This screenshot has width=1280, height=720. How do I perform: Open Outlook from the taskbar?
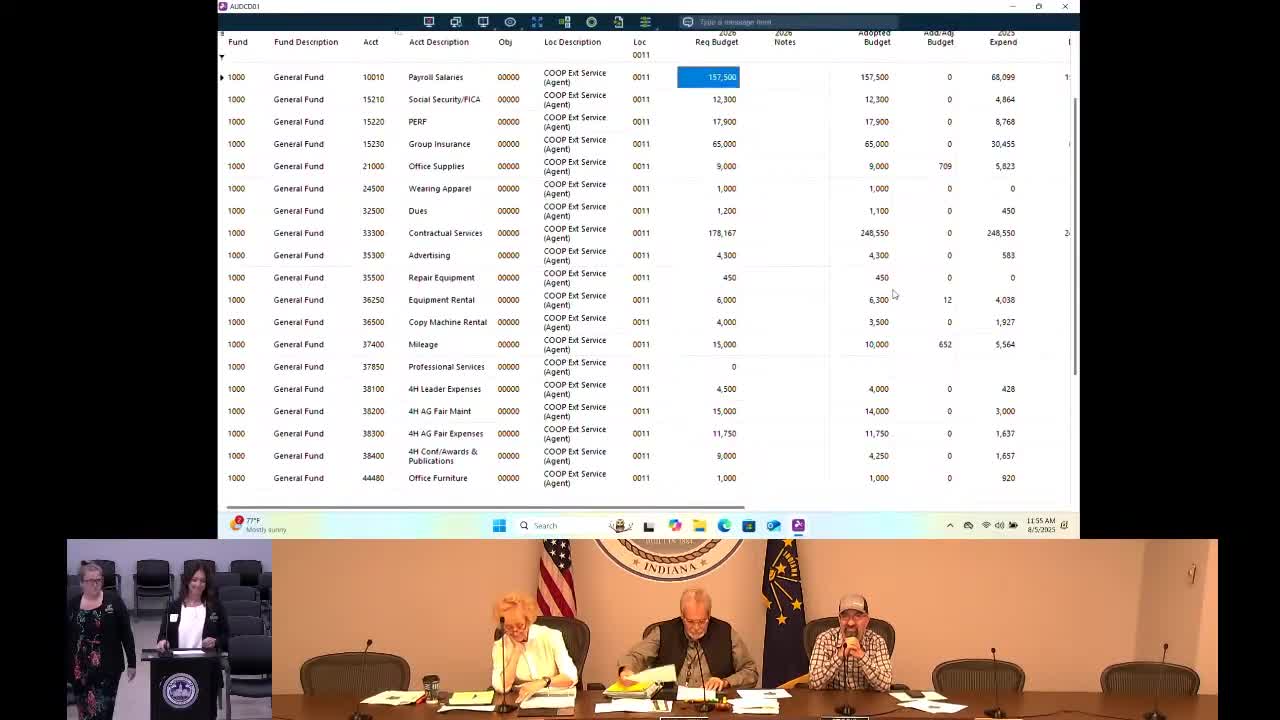point(773,525)
